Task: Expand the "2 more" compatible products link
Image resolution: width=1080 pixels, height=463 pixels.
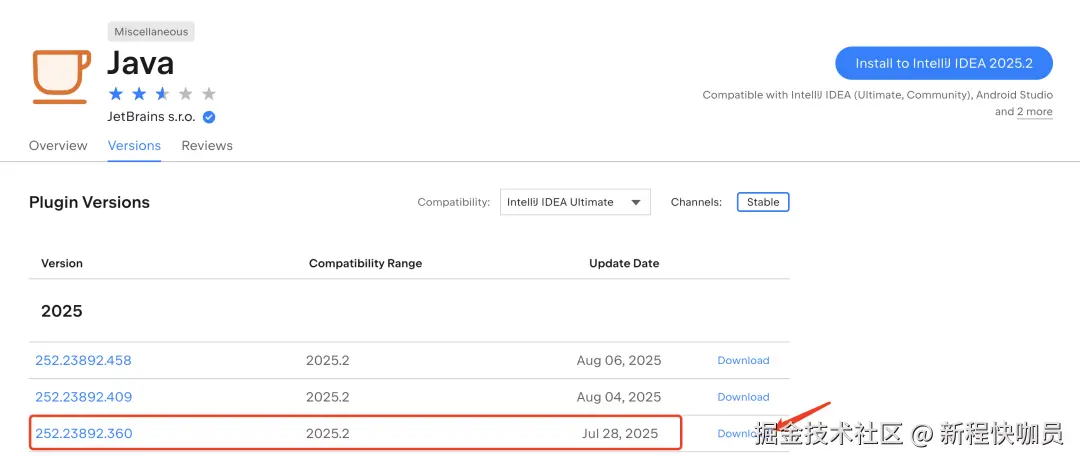Action: click(1035, 112)
